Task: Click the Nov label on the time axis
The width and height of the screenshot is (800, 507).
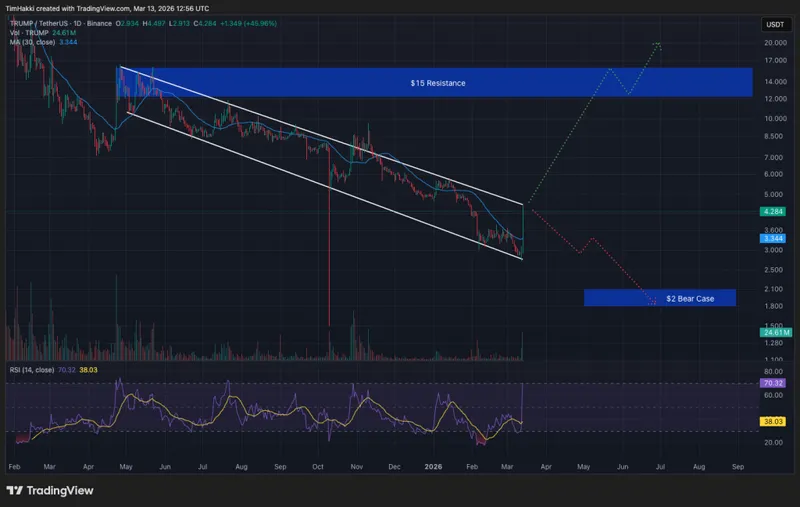Action: pos(357,467)
